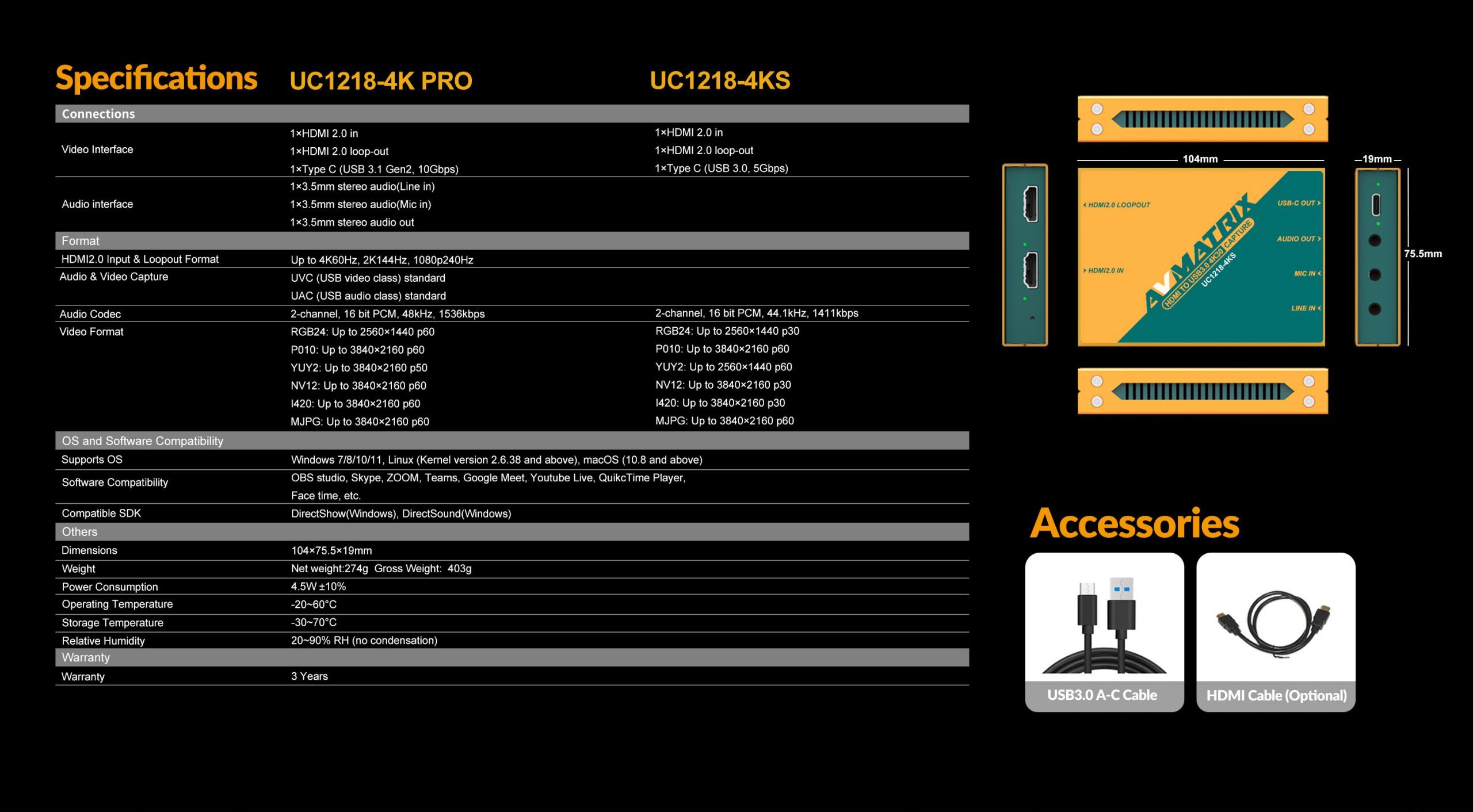Click the '75.5mm' height dimension label
The image size is (1473, 812).
[1423, 254]
